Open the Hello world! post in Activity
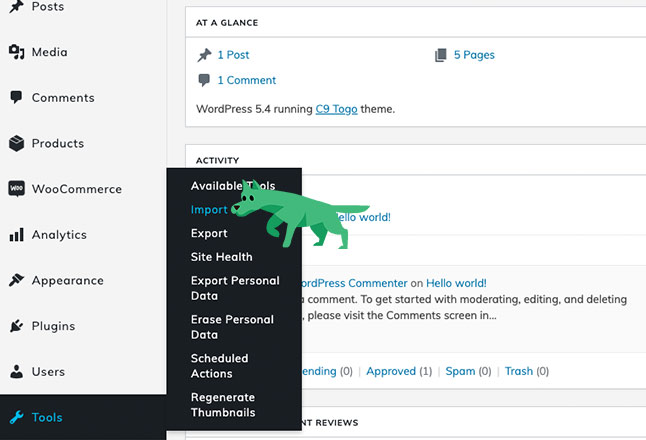646x440 pixels. click(x=363, y=217)
